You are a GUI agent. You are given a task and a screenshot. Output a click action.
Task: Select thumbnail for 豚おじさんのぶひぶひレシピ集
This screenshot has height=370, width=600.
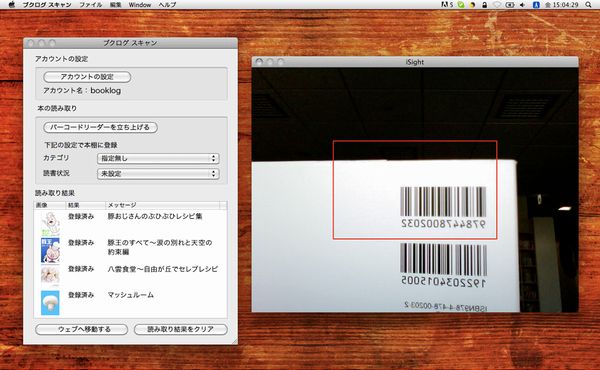50,224
